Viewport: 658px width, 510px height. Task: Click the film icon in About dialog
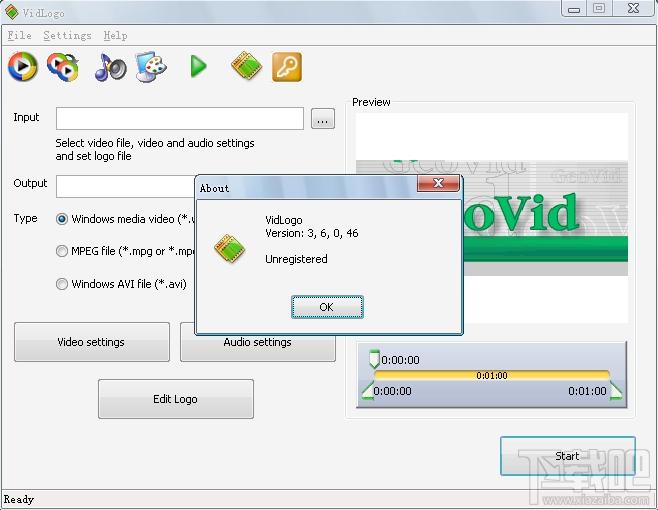(x=229, y=248)
